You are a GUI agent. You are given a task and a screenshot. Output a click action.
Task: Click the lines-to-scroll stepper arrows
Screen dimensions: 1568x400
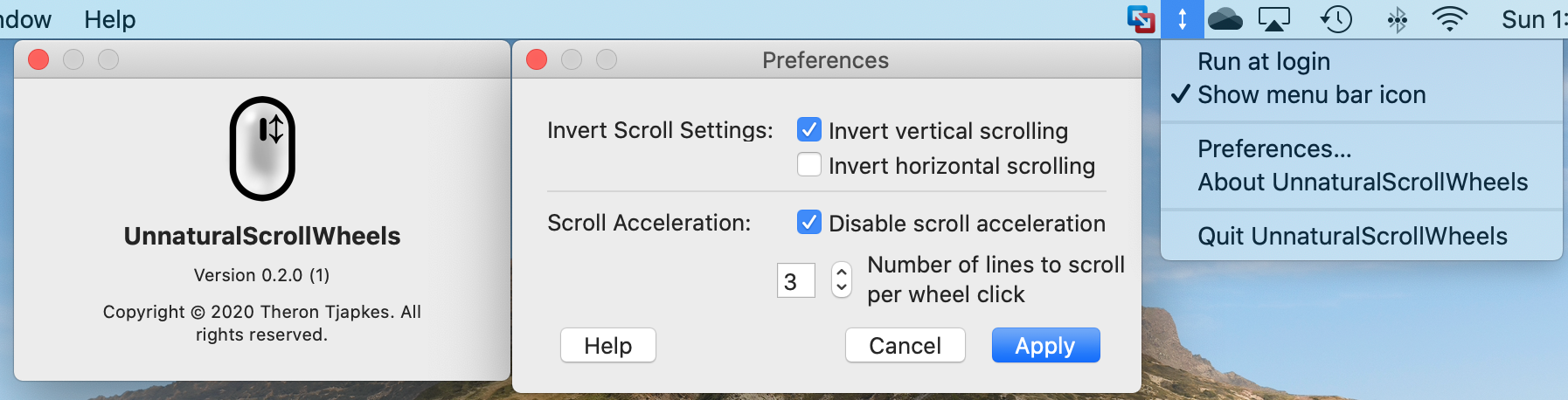(x=841, y=280)
